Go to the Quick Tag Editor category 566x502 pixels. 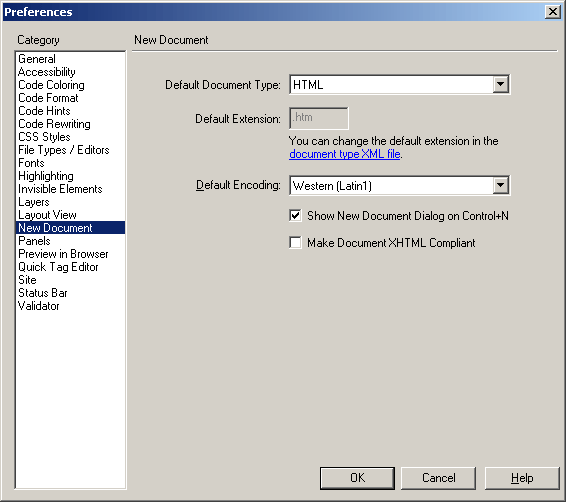pyautogui.click(x=58, y=267)
